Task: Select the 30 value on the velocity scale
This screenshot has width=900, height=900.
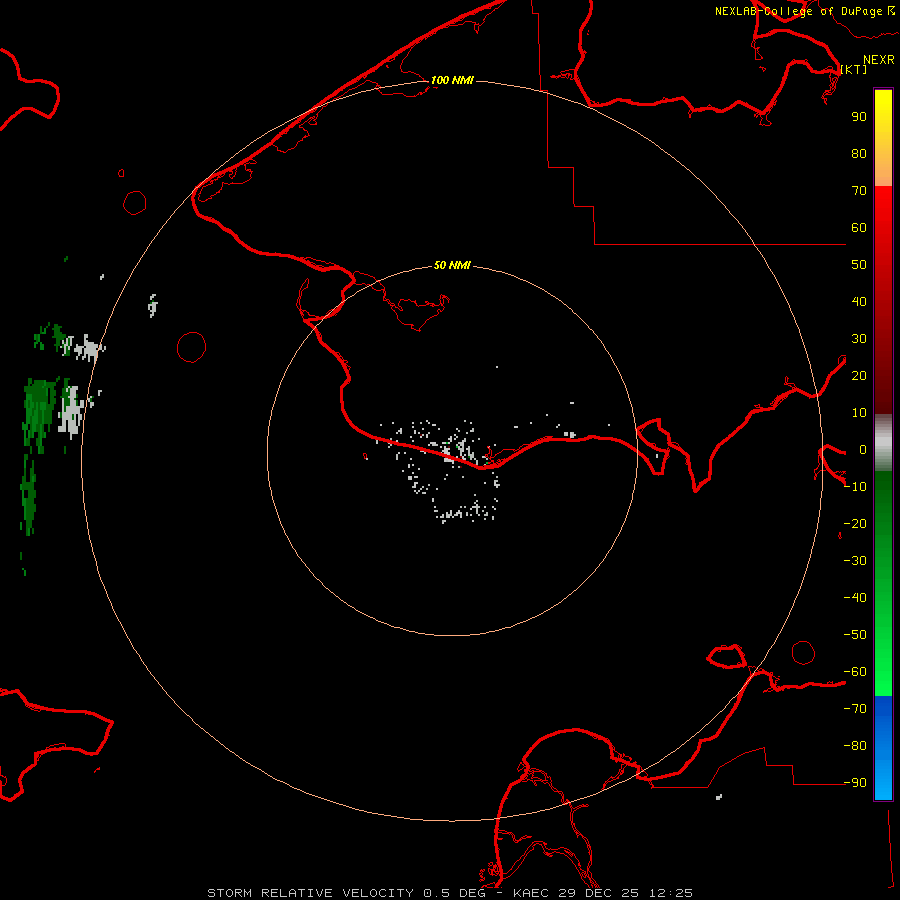Action: pos(859,339)
